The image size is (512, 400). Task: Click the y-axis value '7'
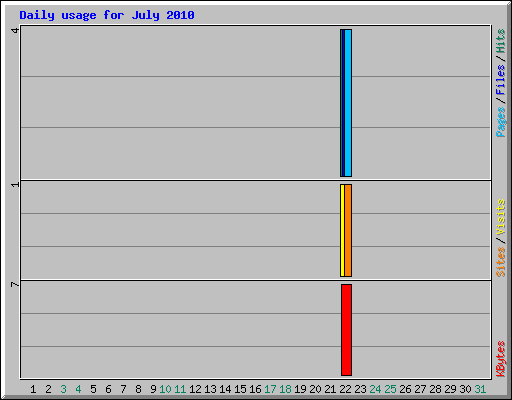[15, 284]
